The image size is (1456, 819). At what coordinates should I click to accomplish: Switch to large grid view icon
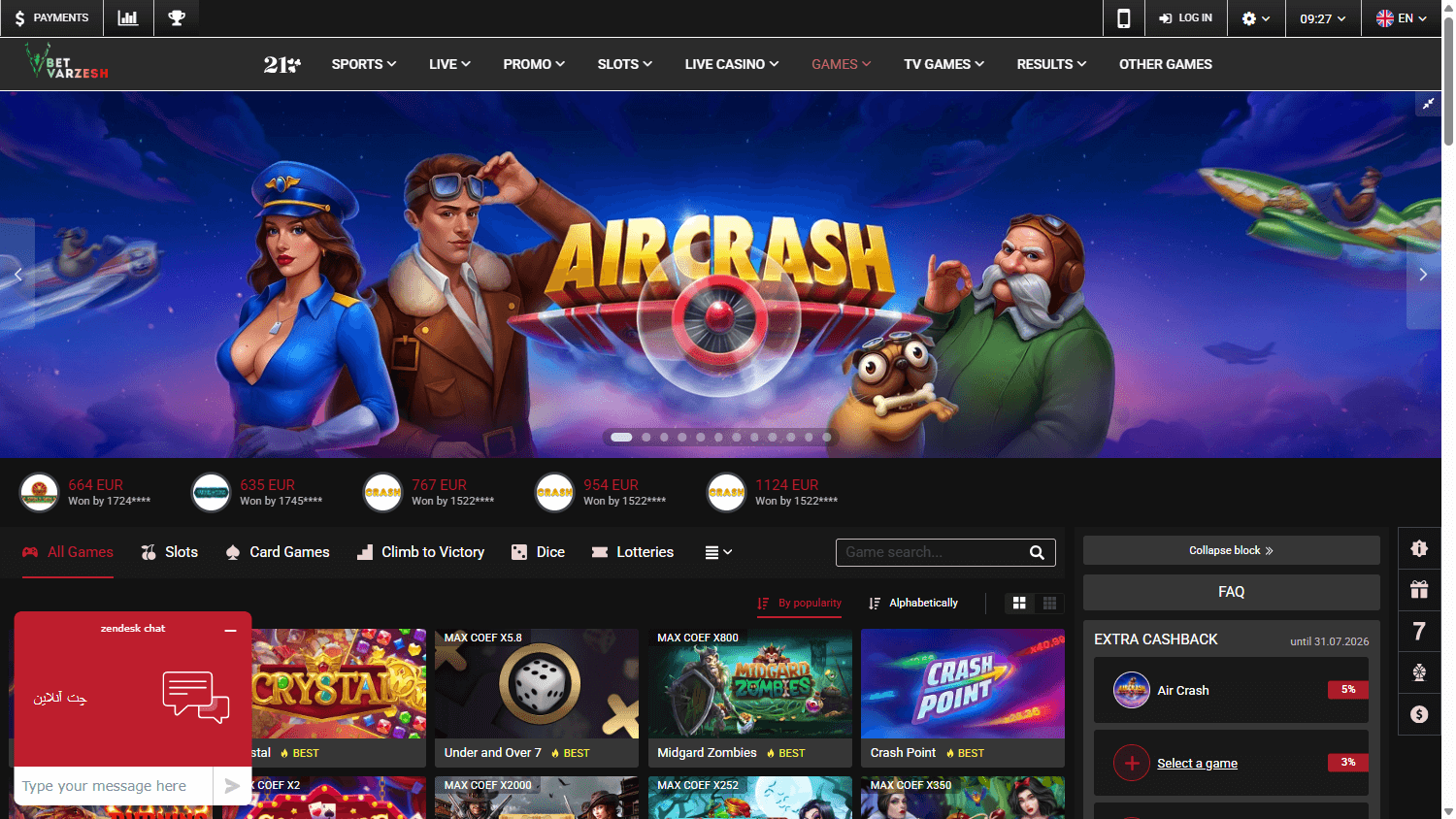pyautogui.click(x=1019, y=603)
